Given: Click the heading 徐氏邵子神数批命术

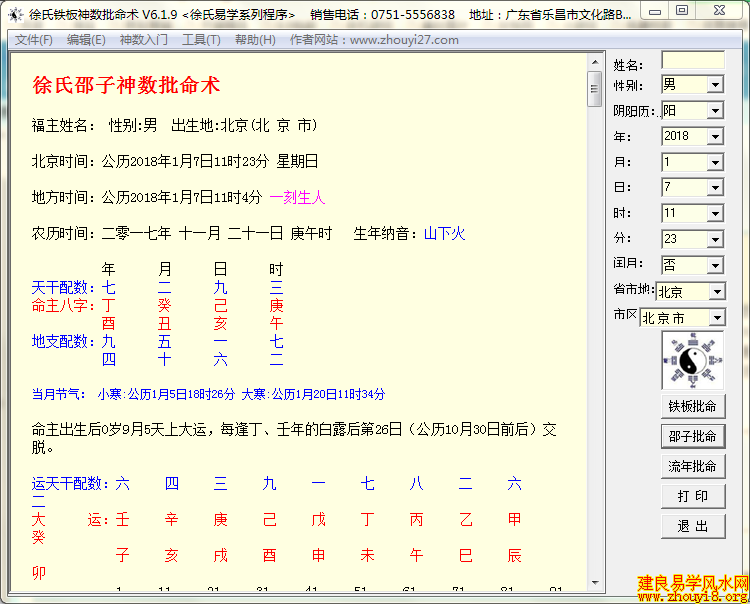Looking at the screenshot, I should [x=126, y=86].
